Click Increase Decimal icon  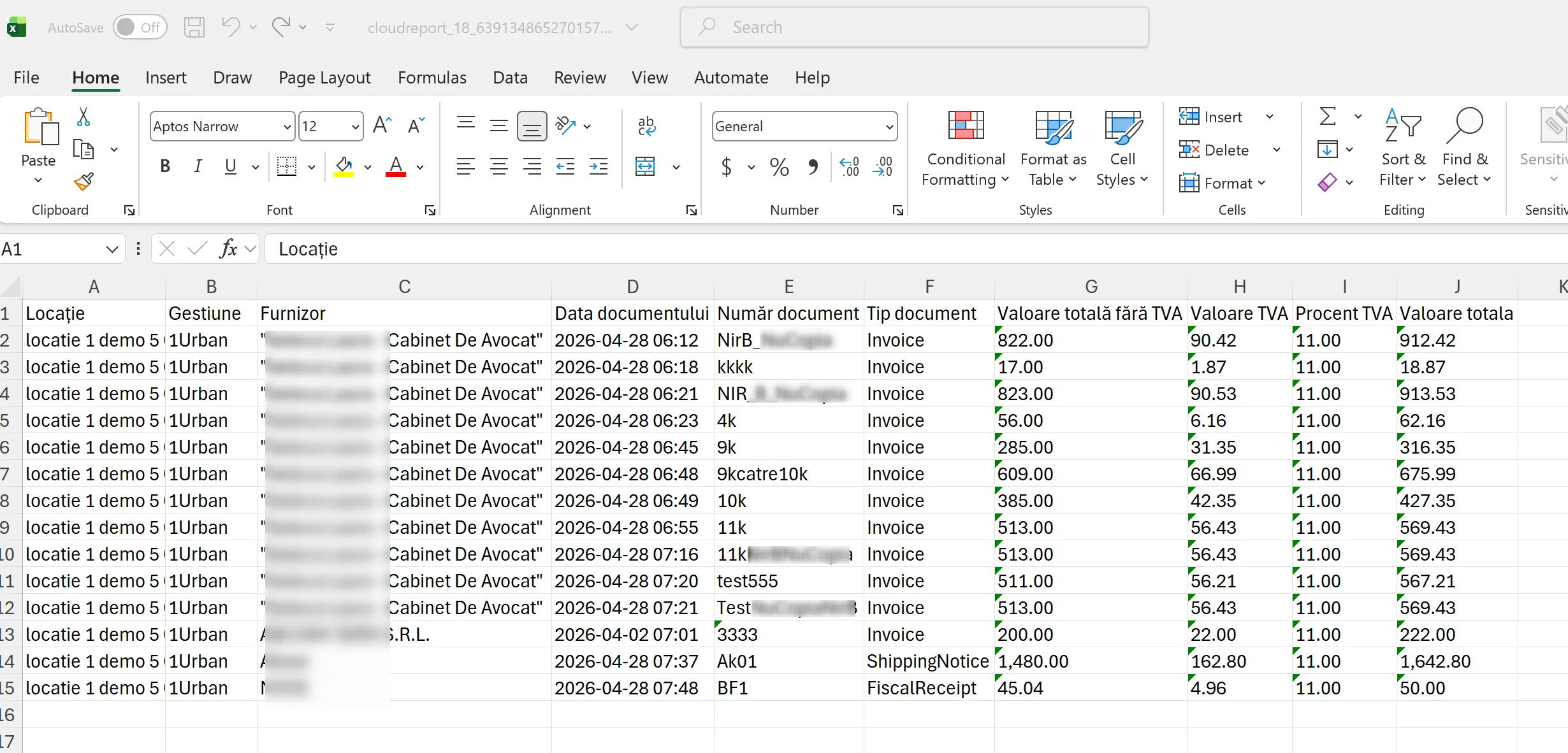tap(850, 167)
